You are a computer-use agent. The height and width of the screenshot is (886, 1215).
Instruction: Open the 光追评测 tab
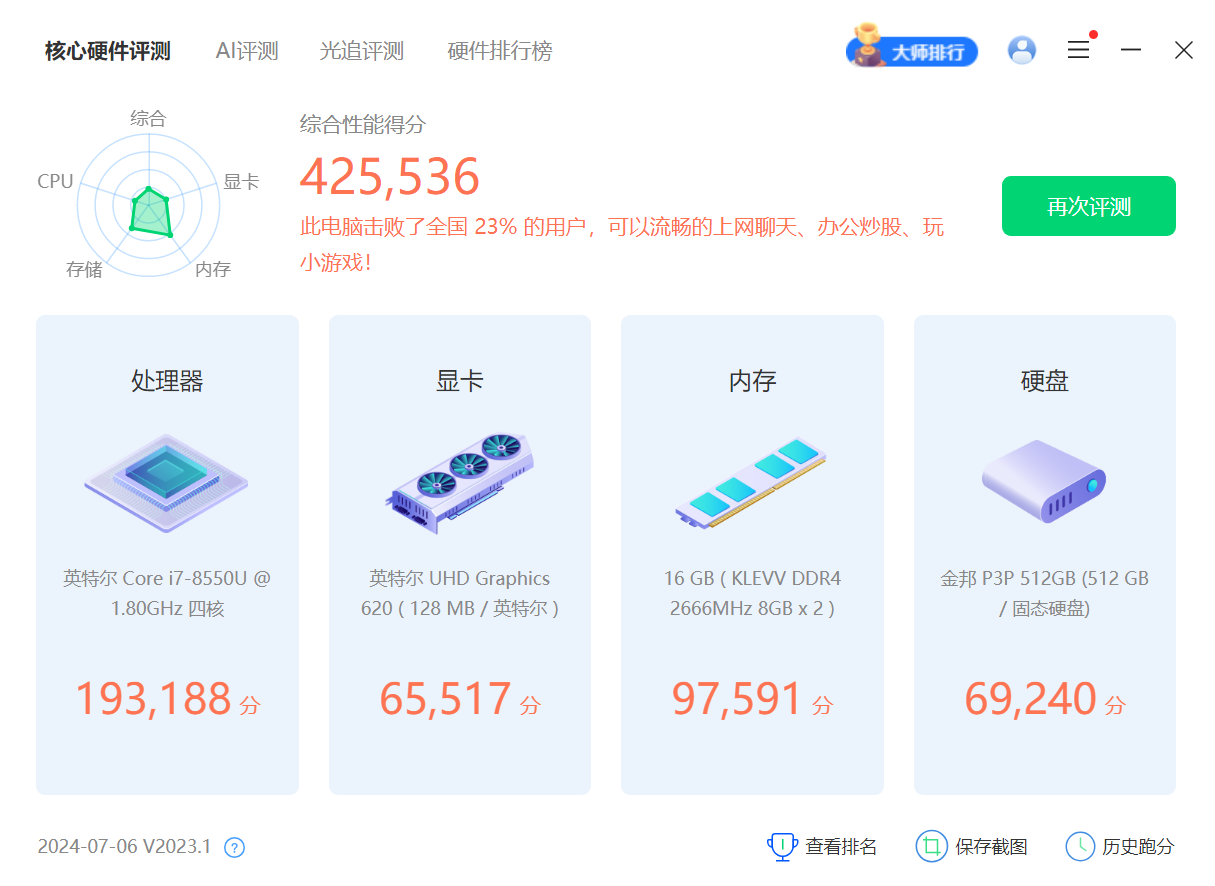362,51
